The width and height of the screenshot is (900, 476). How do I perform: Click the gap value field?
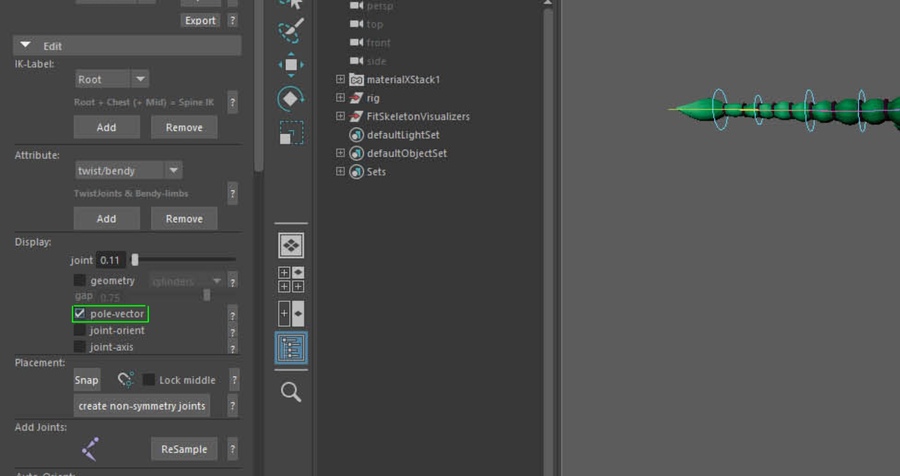pyautogui.click(x=110, y=297)
